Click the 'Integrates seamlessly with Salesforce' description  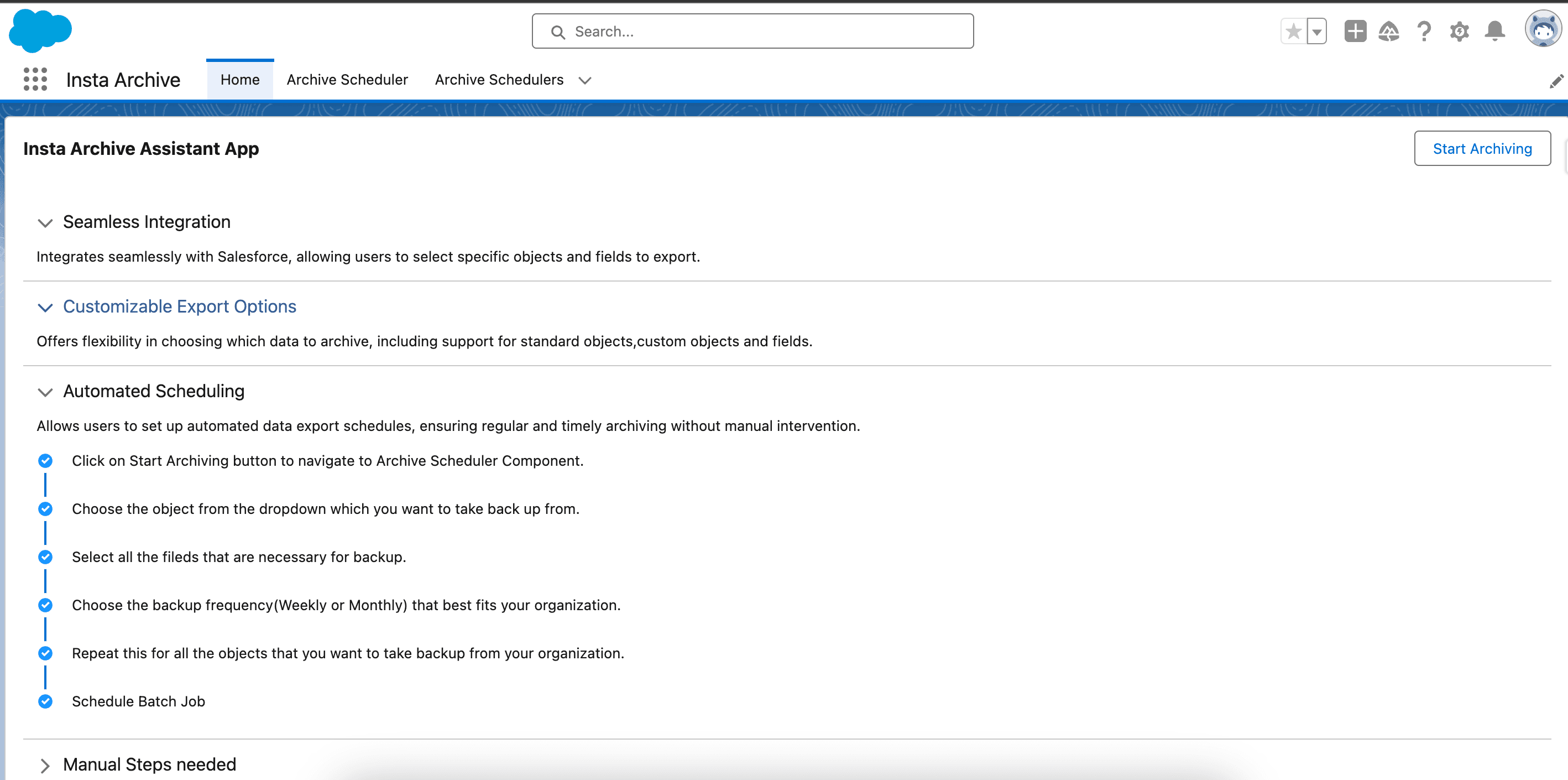[368, 257]
